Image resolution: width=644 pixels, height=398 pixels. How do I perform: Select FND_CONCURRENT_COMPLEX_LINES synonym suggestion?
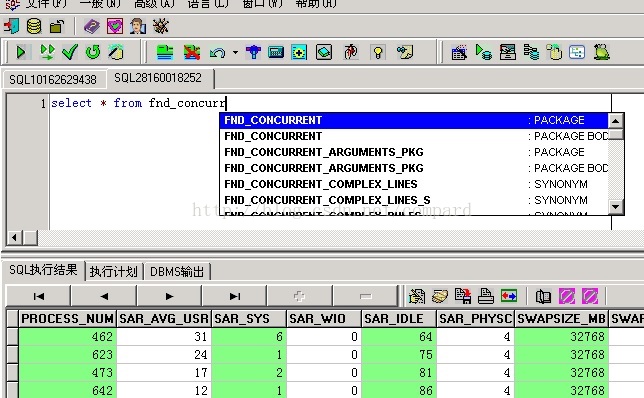(x=415, y=184)
